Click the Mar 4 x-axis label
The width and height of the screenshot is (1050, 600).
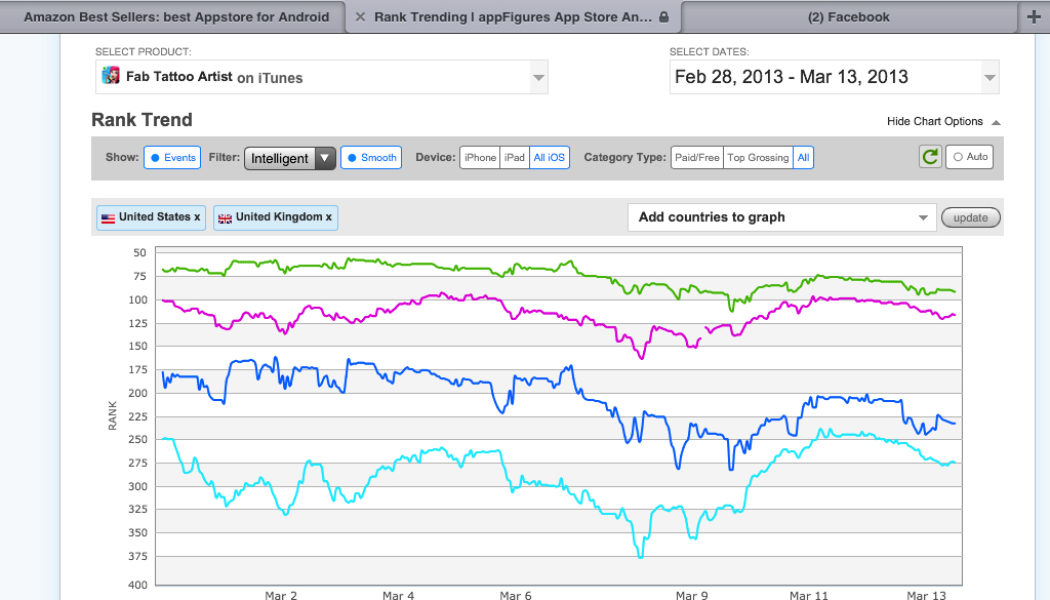tap(398, 595)
